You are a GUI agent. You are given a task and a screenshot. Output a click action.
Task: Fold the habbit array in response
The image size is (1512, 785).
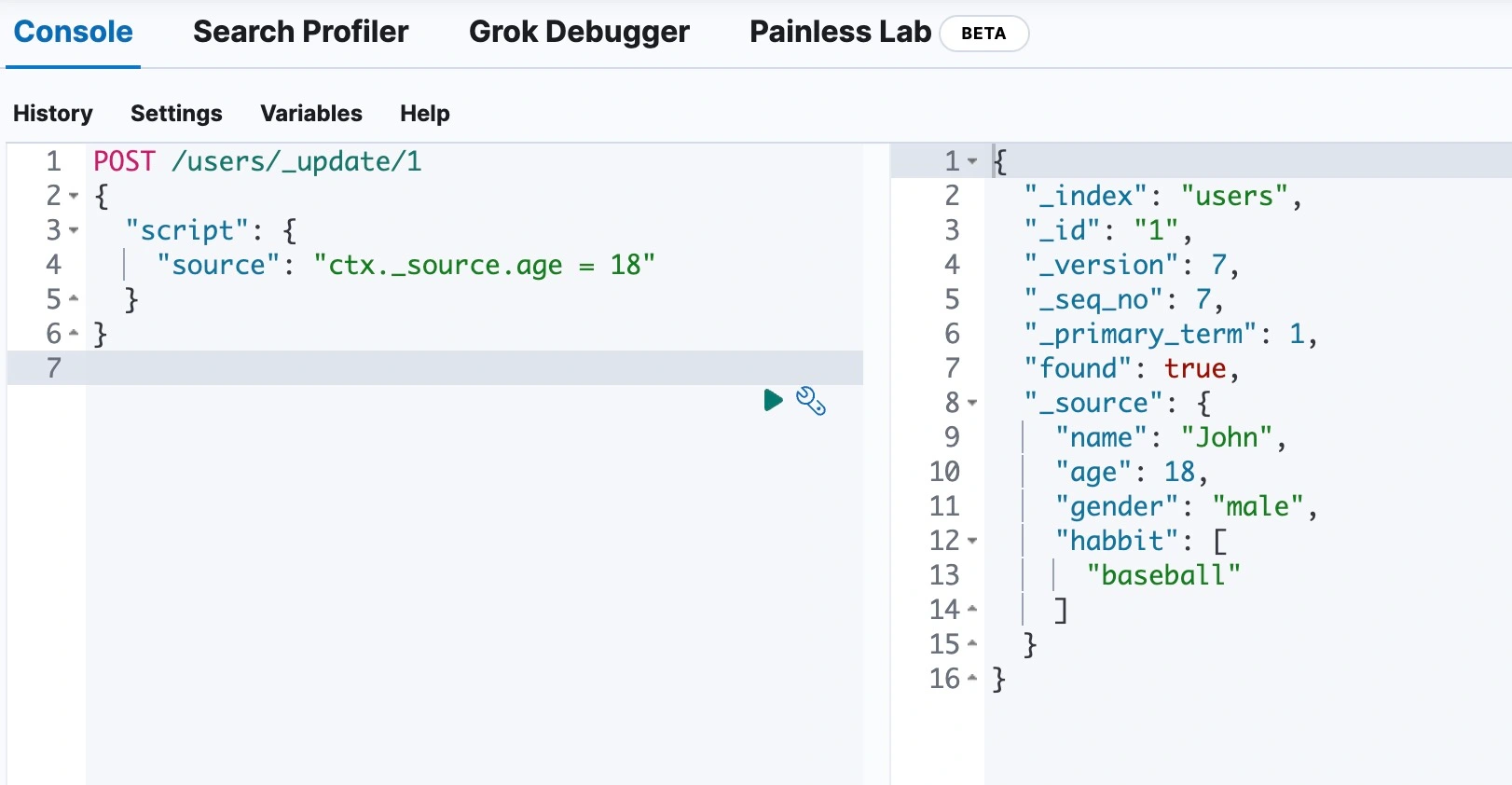(x=972, y=541)
